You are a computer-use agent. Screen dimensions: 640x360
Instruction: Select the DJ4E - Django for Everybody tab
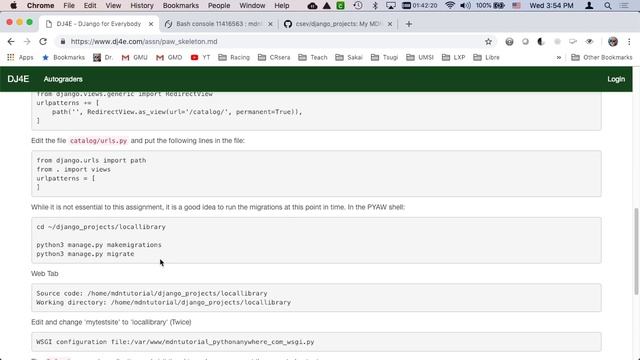click(x=99, y=24)
